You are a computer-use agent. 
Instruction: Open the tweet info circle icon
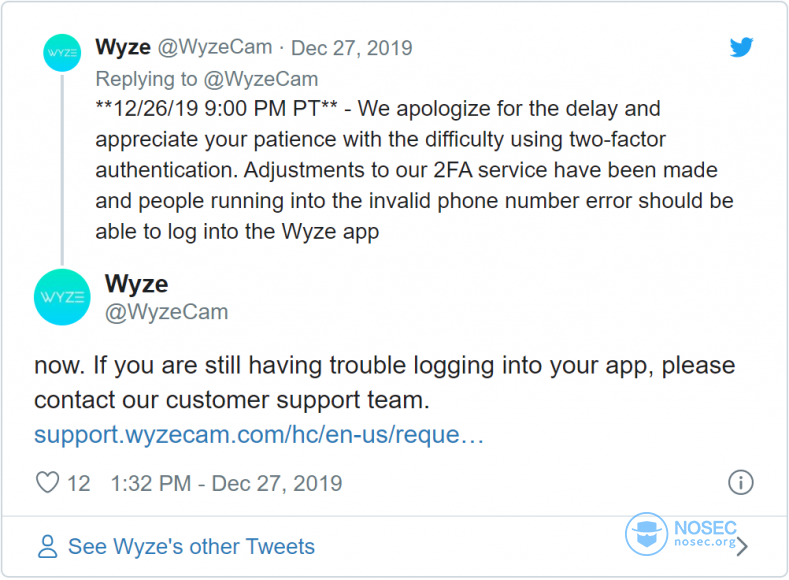pos(741,483)
